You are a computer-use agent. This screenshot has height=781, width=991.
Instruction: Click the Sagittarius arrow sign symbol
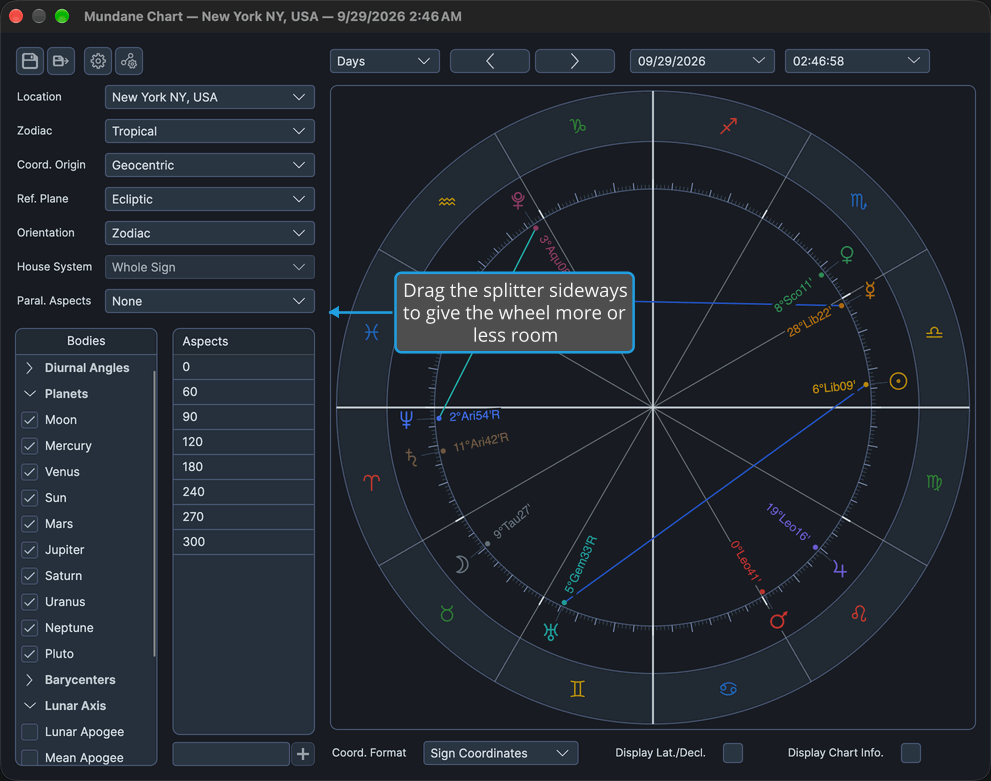coord(729,126)
